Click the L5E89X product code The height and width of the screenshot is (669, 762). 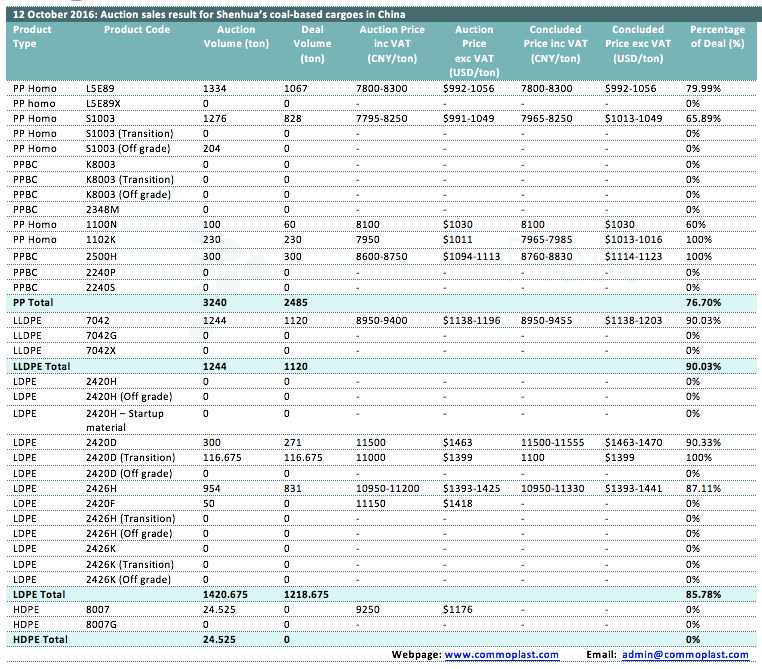point(103,103)
